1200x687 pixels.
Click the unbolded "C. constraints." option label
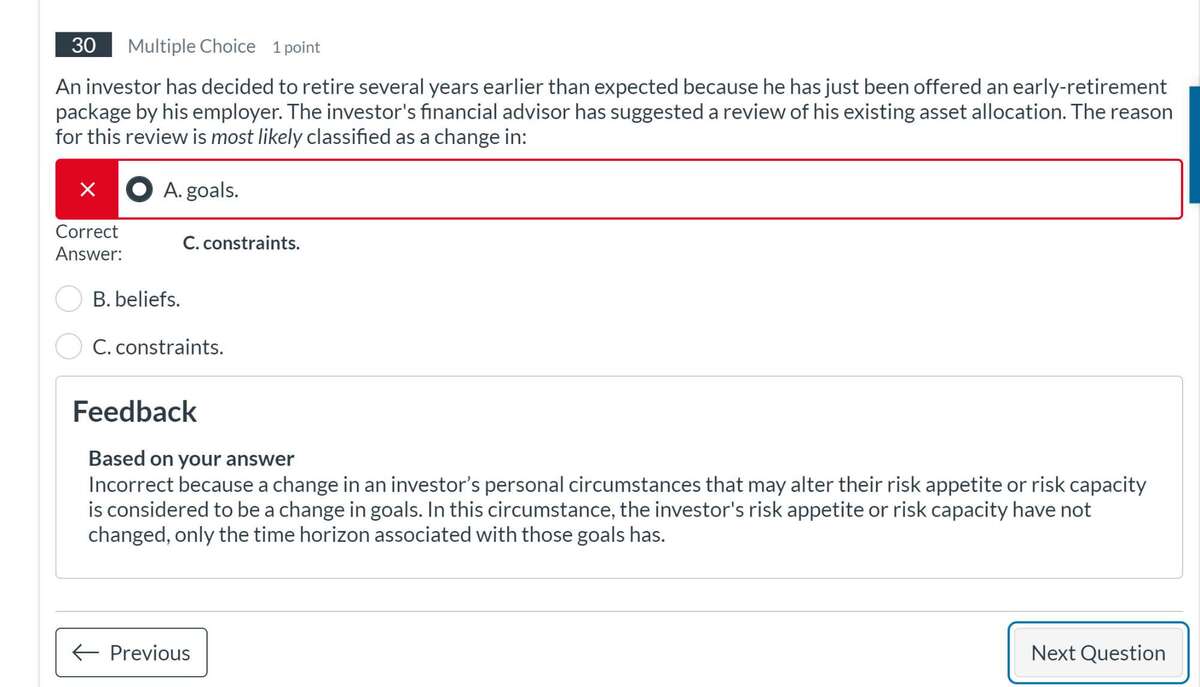pos(158,347)
